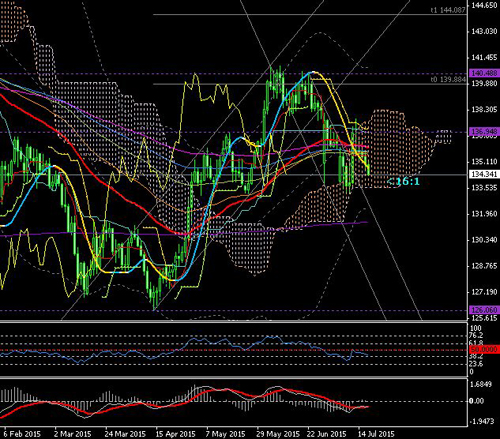Screen dimensions: 500x439
Task: Click the purple 126.060 price level tag
Action: coord(484,310)
